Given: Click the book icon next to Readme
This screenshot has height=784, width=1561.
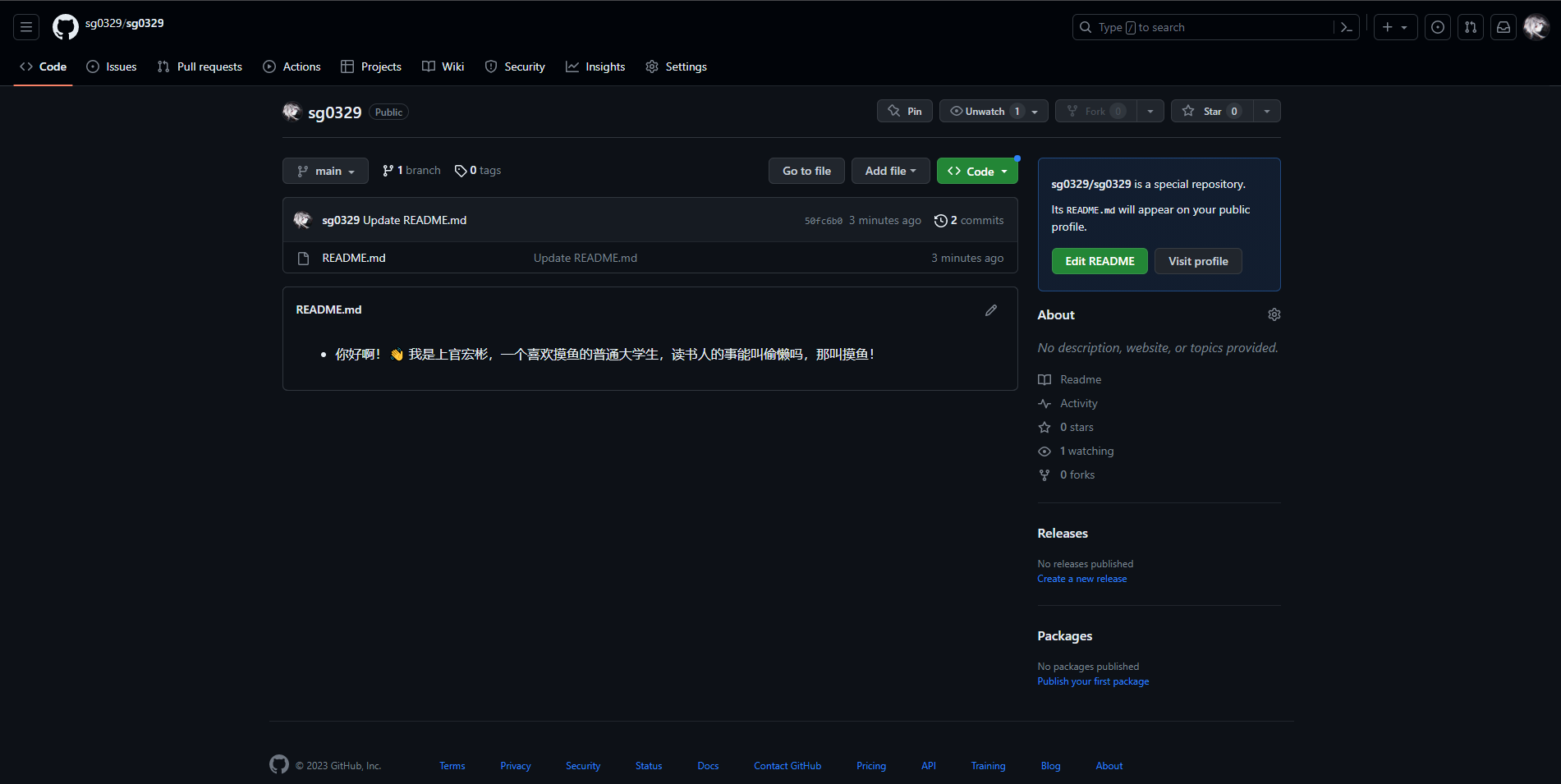Looking at the screenshot, I should pos(1044,380).
